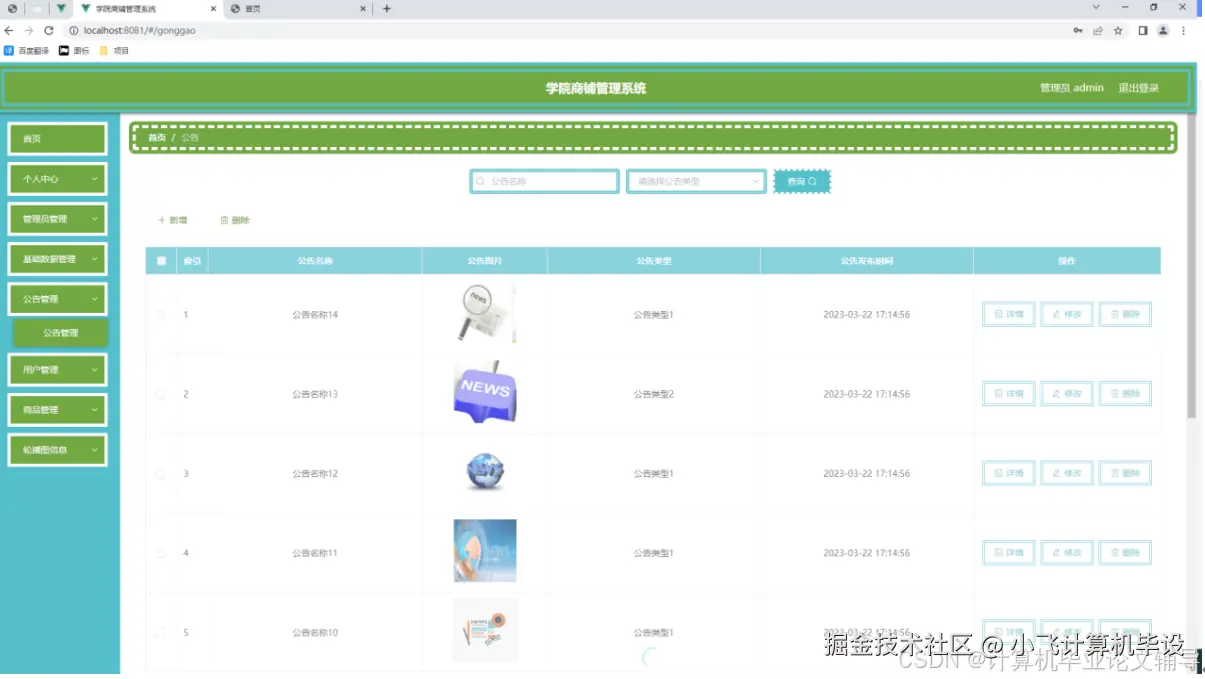
Task: Click the browser address bar URL
Action: 139,31
